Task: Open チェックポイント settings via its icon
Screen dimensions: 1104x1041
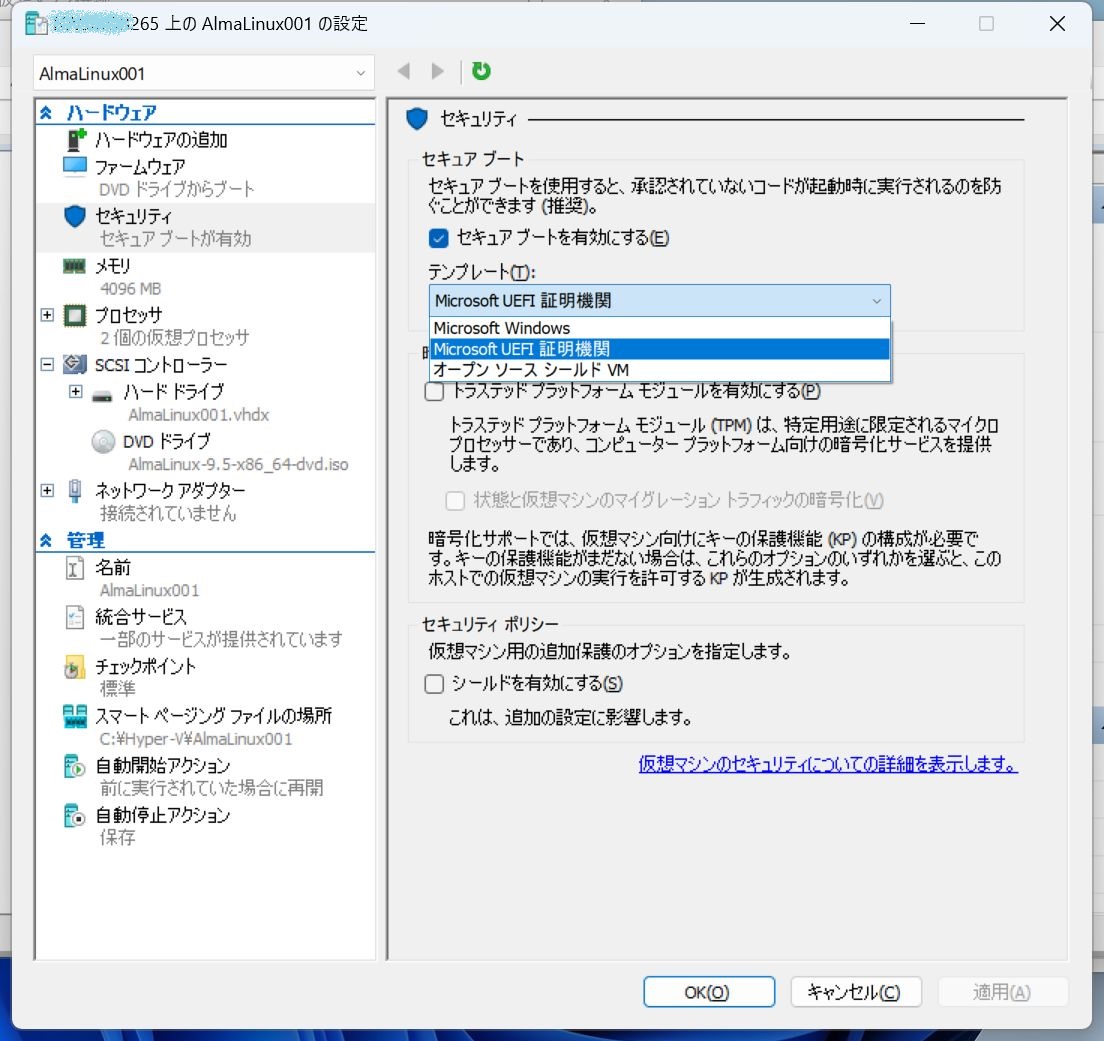Action: coord(73,667)
